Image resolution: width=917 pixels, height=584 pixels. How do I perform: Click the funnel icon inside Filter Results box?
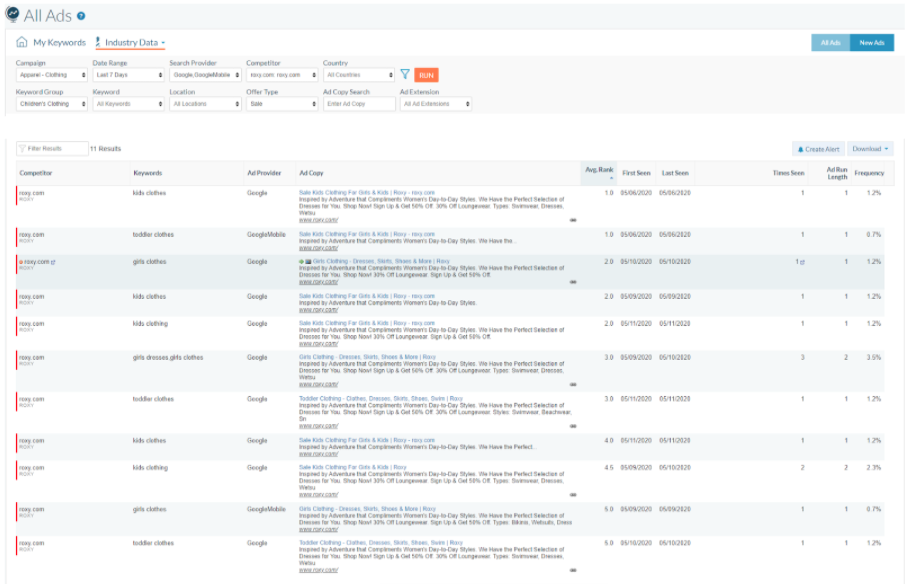coord(22,148)
